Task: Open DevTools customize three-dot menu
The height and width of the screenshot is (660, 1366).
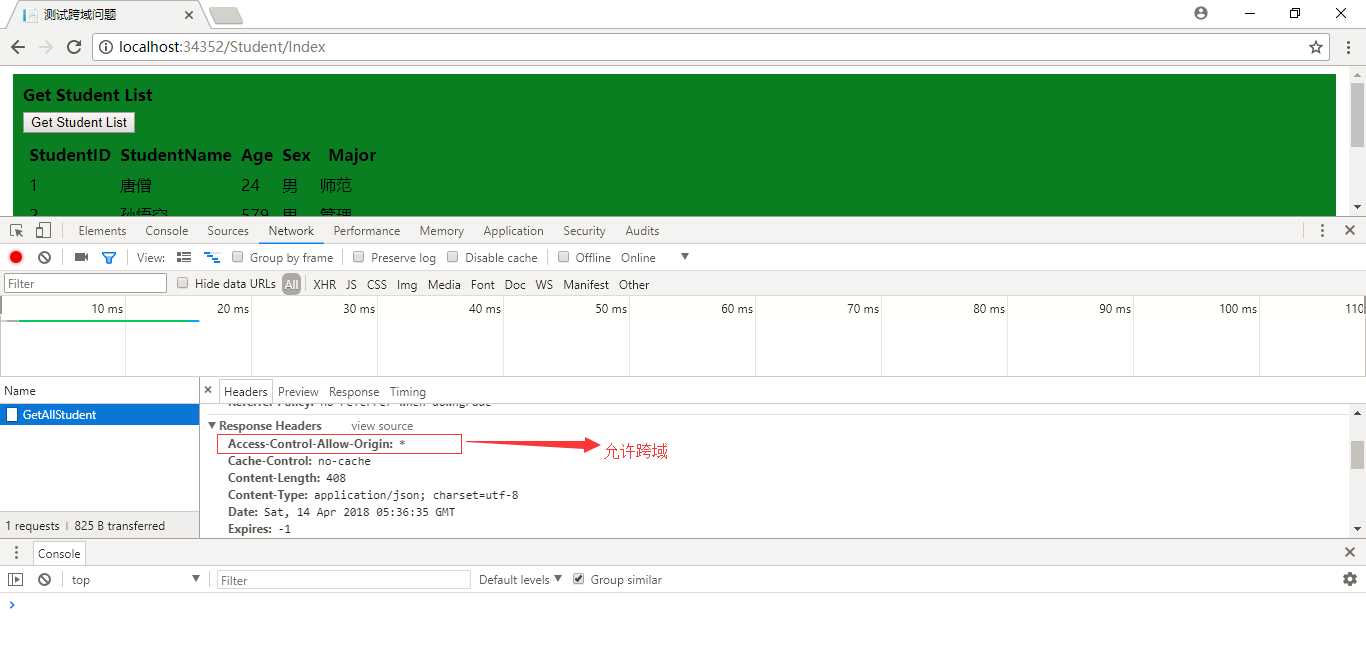Action: [1322, 230]
